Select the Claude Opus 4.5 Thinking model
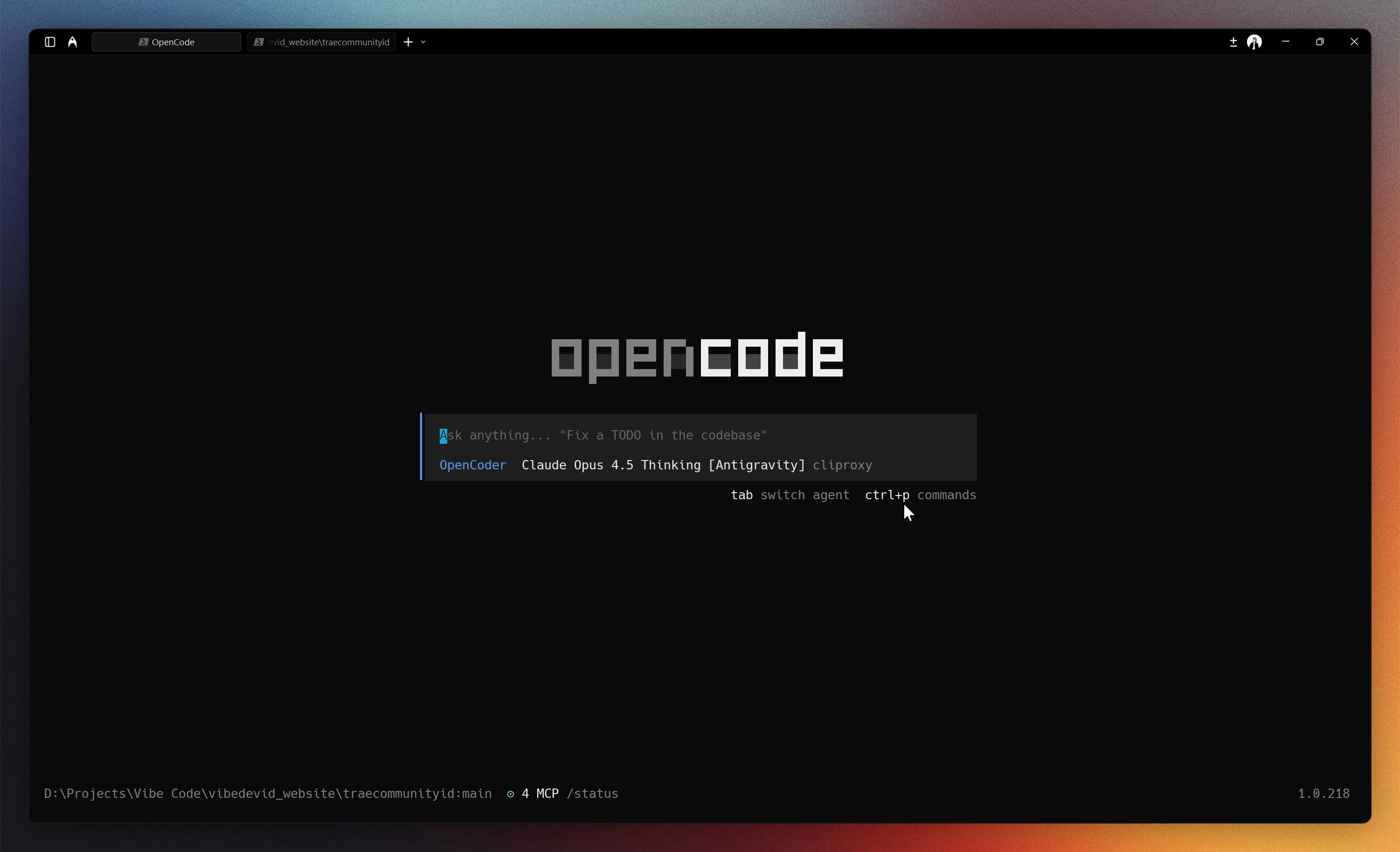1400x852 pixels. click(x=663, y=466)
